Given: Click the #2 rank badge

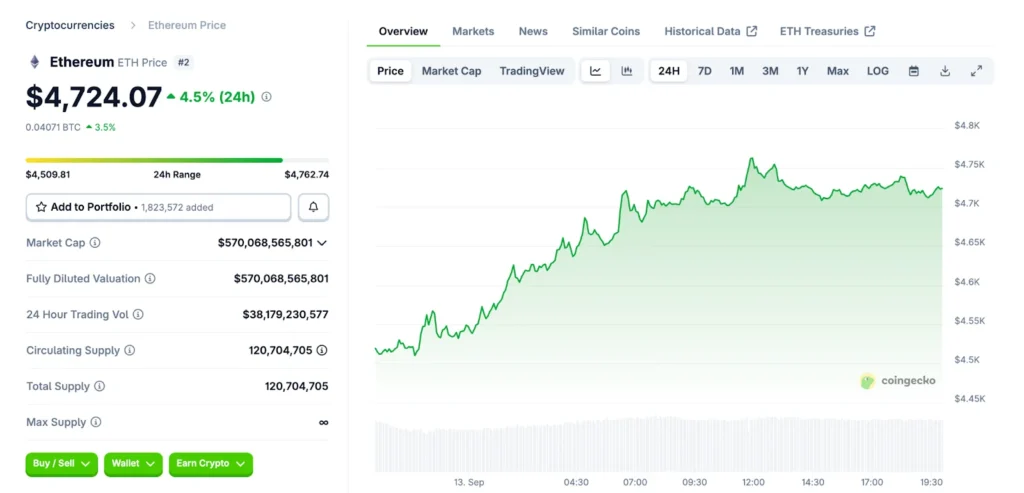Looking at the screenshot, I should coord(184,63).
